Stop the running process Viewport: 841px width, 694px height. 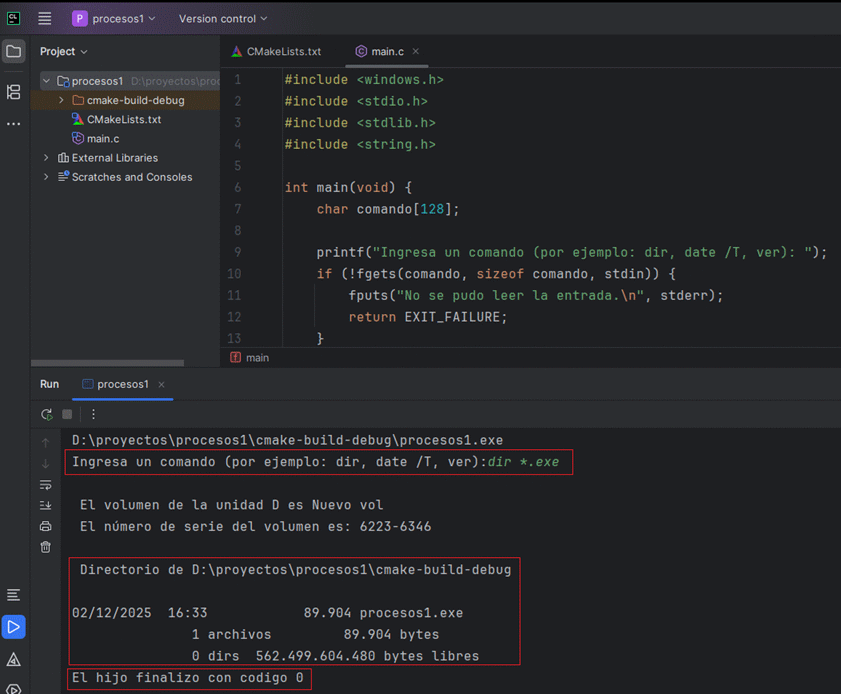(67, 414)
